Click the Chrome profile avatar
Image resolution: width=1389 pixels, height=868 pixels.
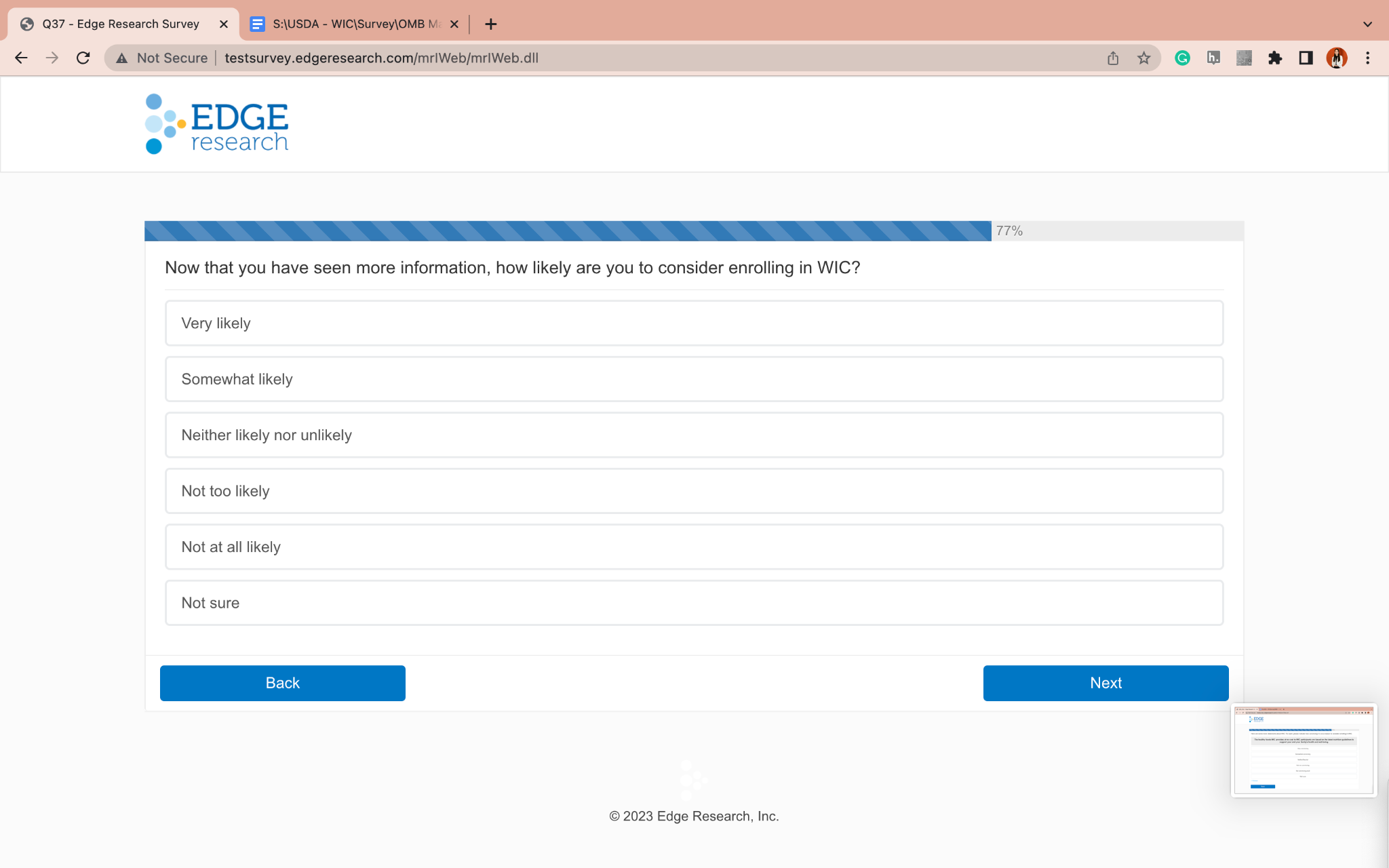tap(1336, 58)
